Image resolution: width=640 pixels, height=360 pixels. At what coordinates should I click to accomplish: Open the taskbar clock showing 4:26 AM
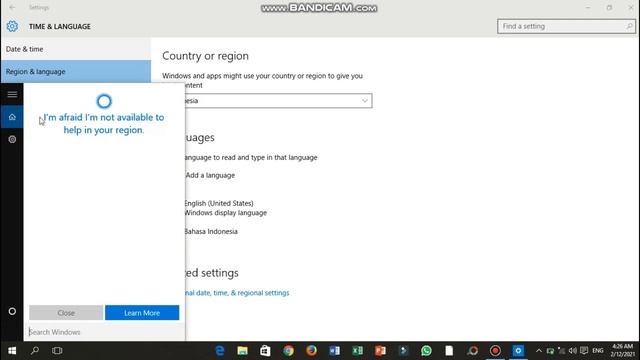coord(623,351)
